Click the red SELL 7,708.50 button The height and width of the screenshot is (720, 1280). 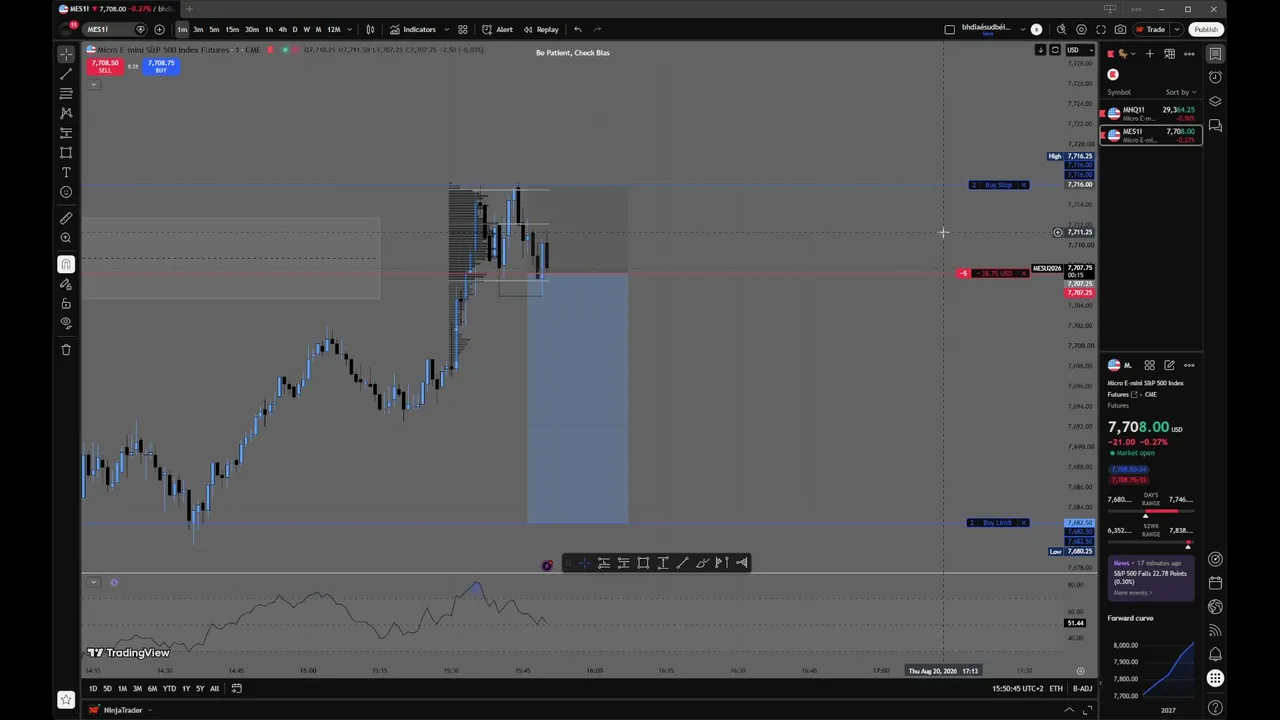click(x=105, y=66)
